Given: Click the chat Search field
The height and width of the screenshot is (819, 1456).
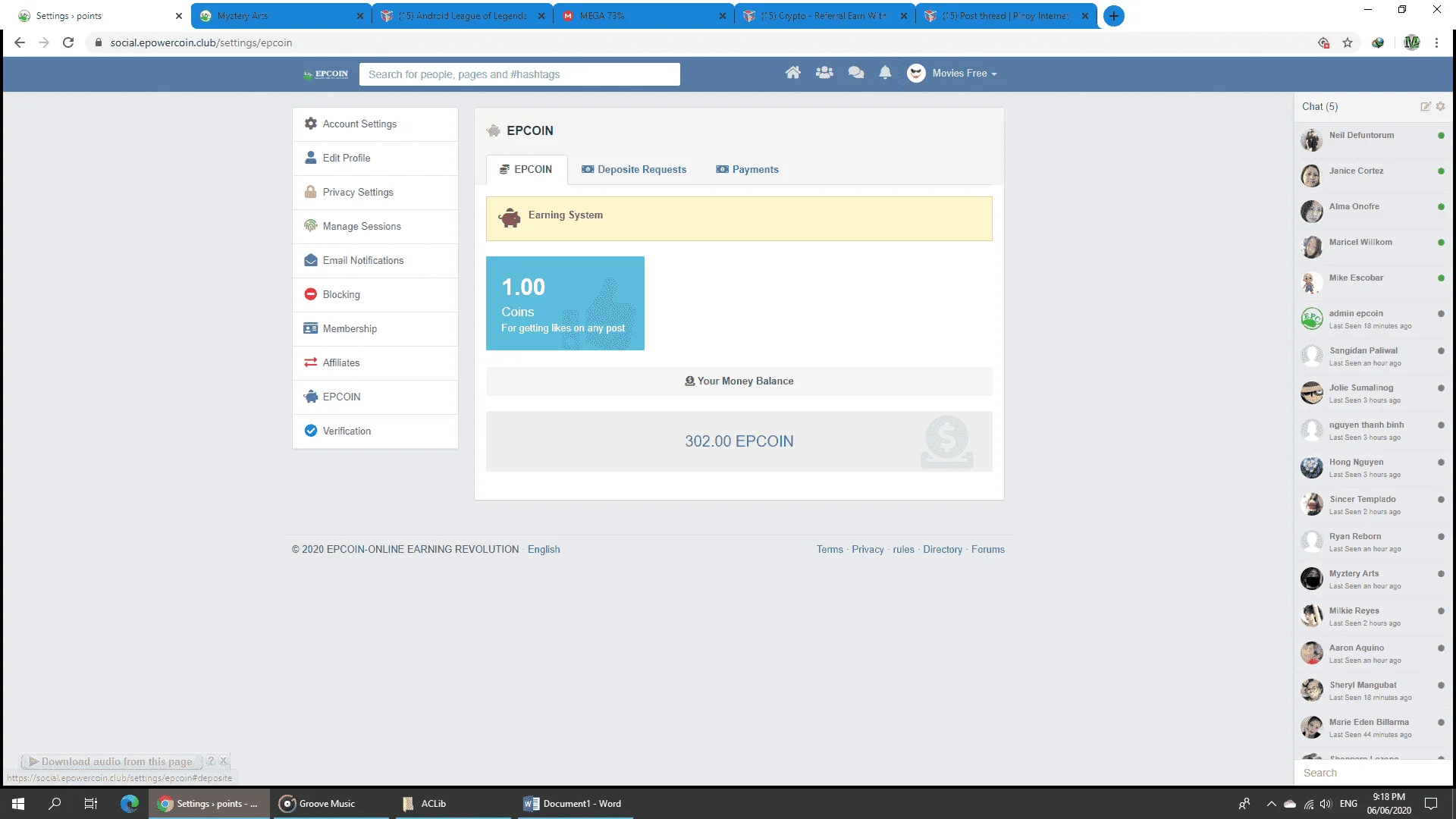Looking at the screenshot, I should [1373, 773].
